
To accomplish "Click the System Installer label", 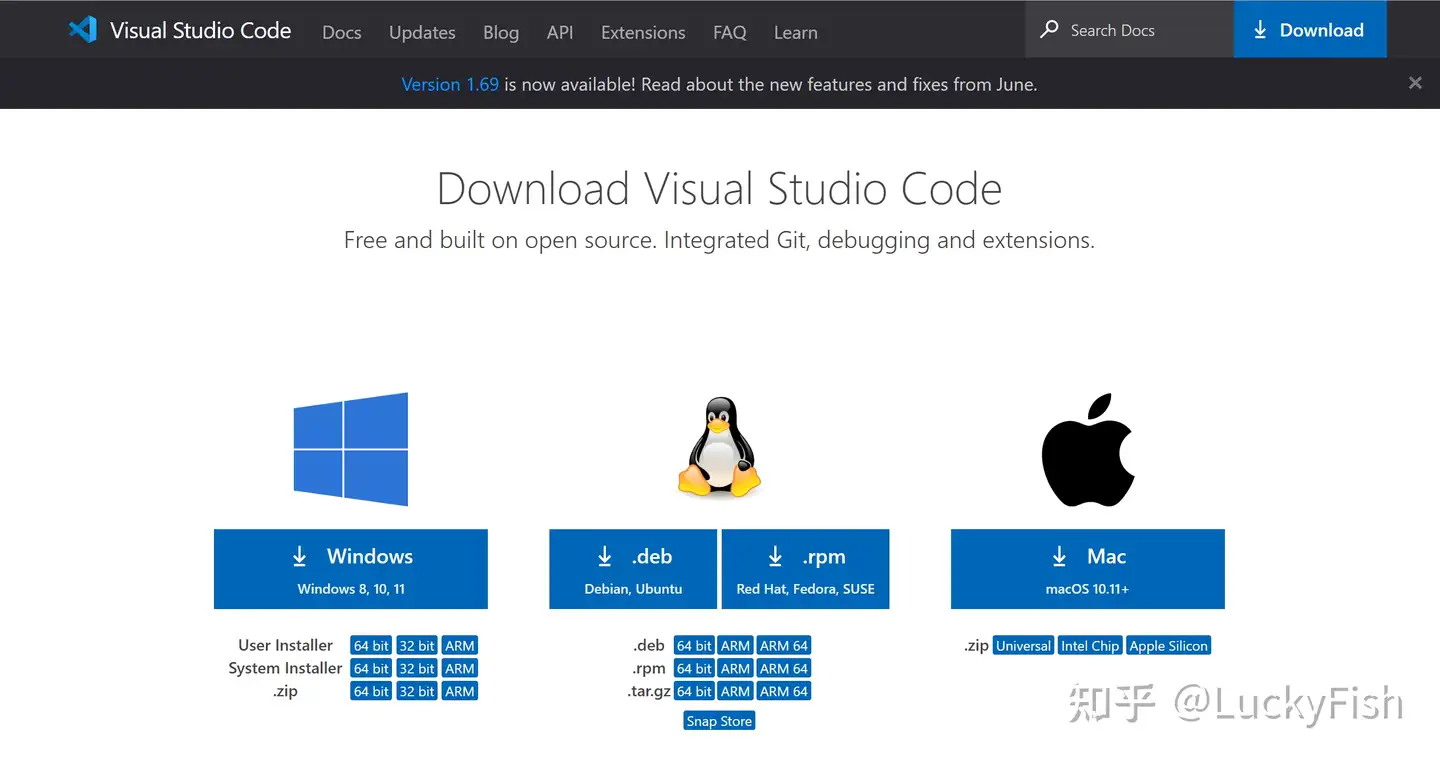I will pos(285,669).
